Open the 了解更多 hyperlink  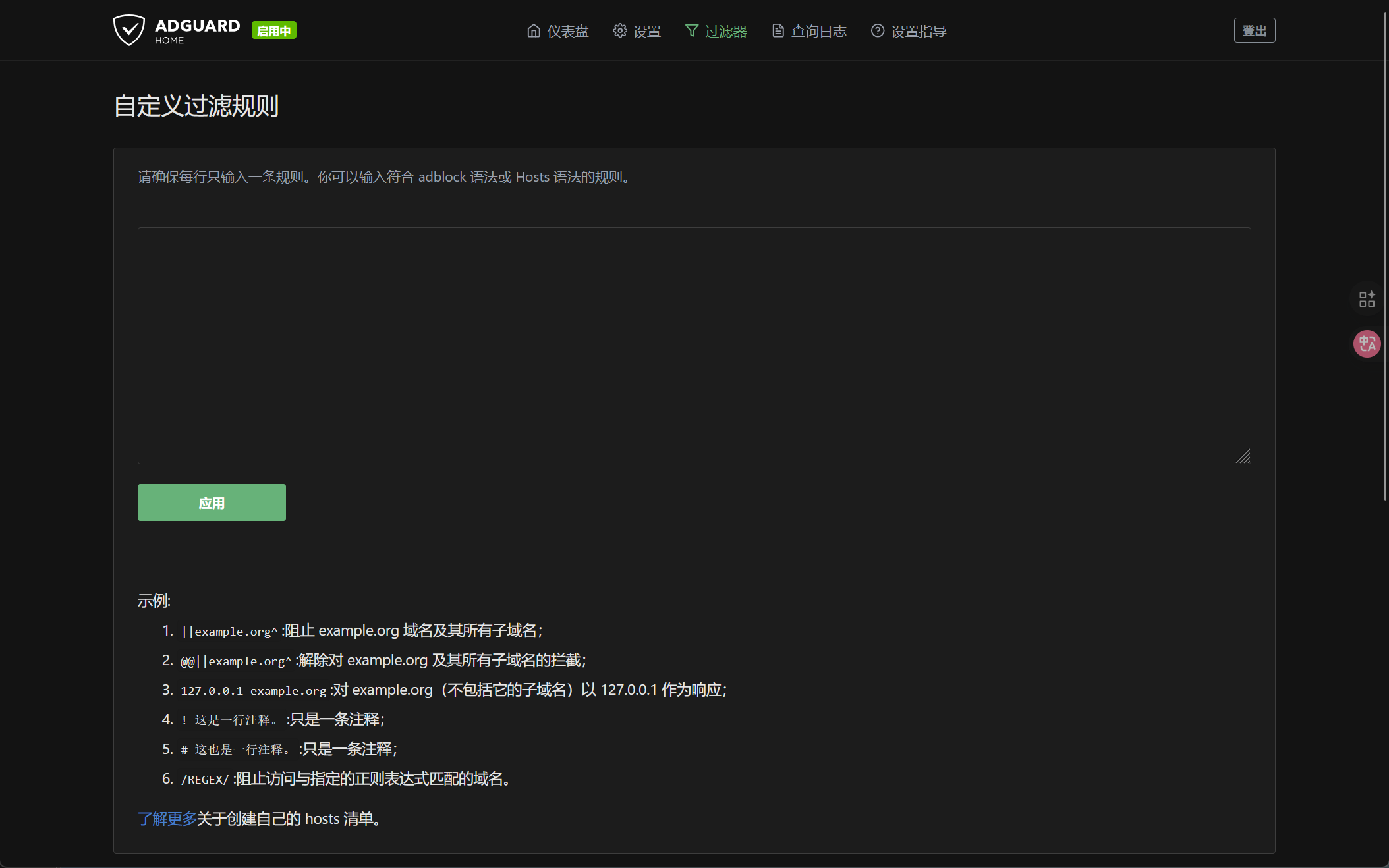pos(166,819)
